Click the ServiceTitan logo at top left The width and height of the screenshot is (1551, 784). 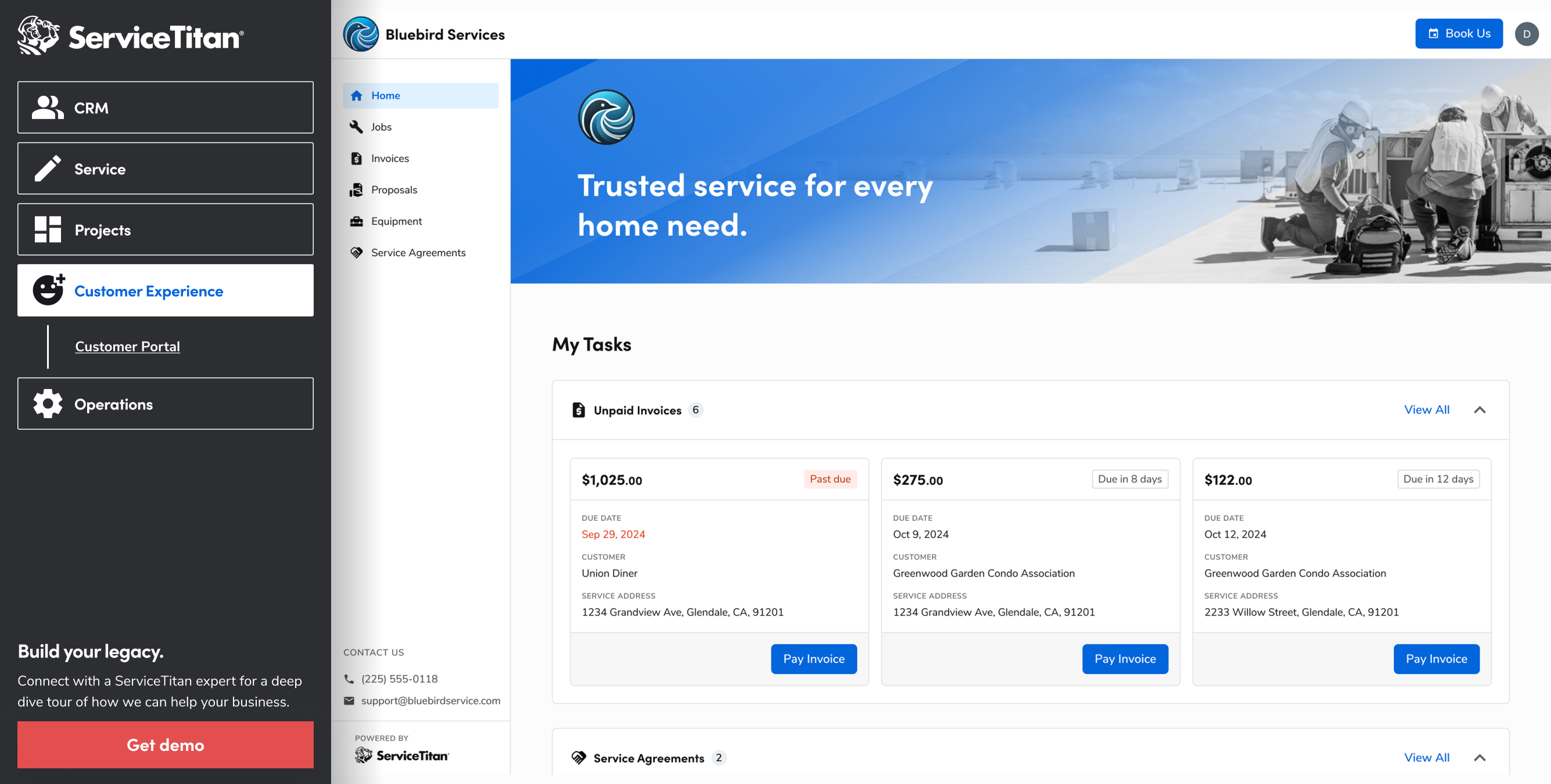[130, 36]
